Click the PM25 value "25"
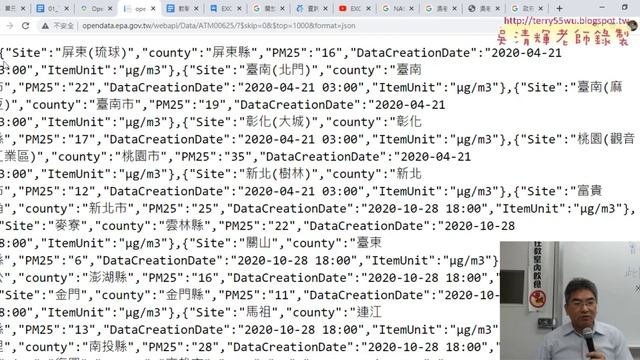Screen dimensions: 640x360 (205, 208)
